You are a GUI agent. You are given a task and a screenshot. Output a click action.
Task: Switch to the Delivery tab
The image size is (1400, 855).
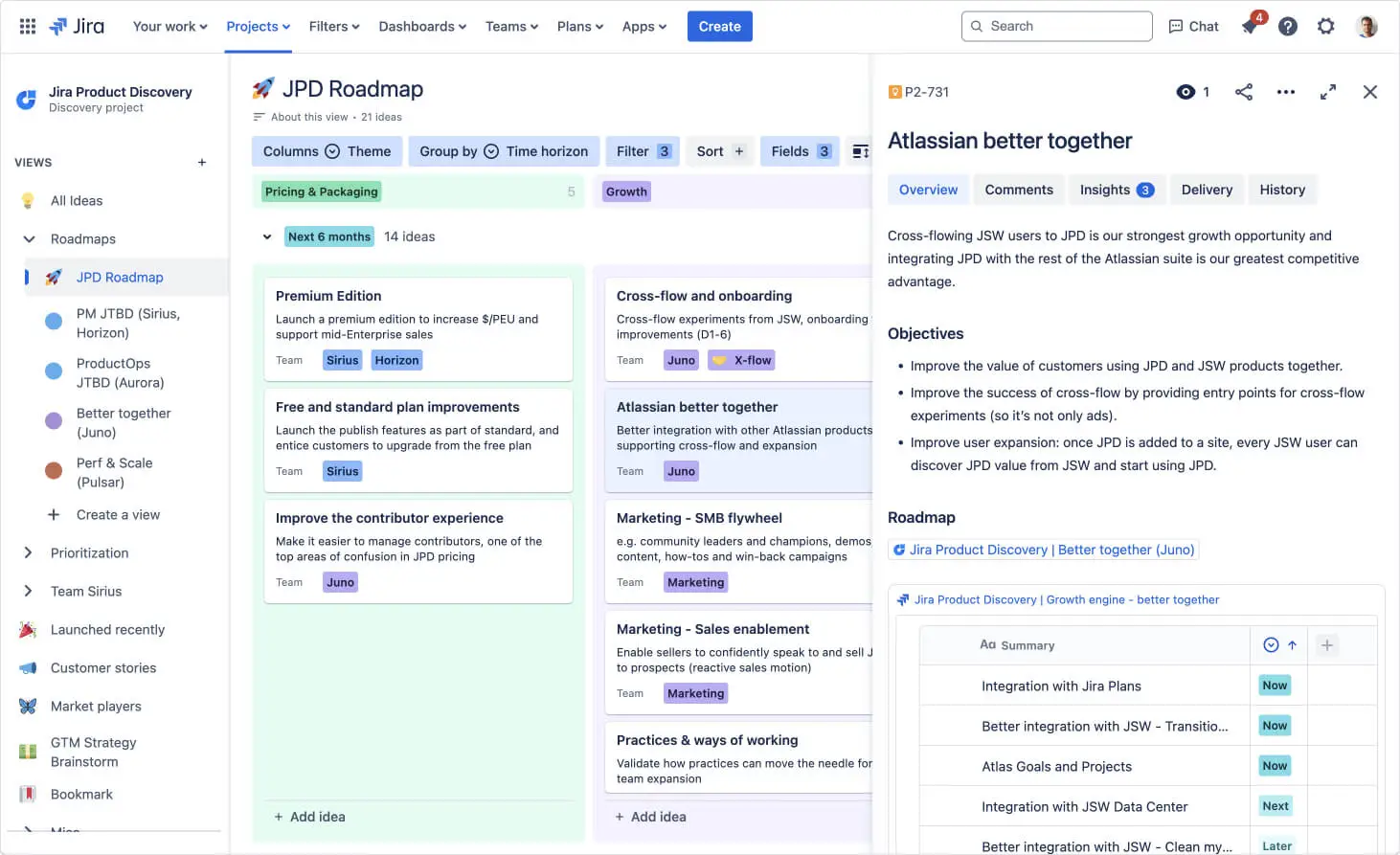point(1207,190)
